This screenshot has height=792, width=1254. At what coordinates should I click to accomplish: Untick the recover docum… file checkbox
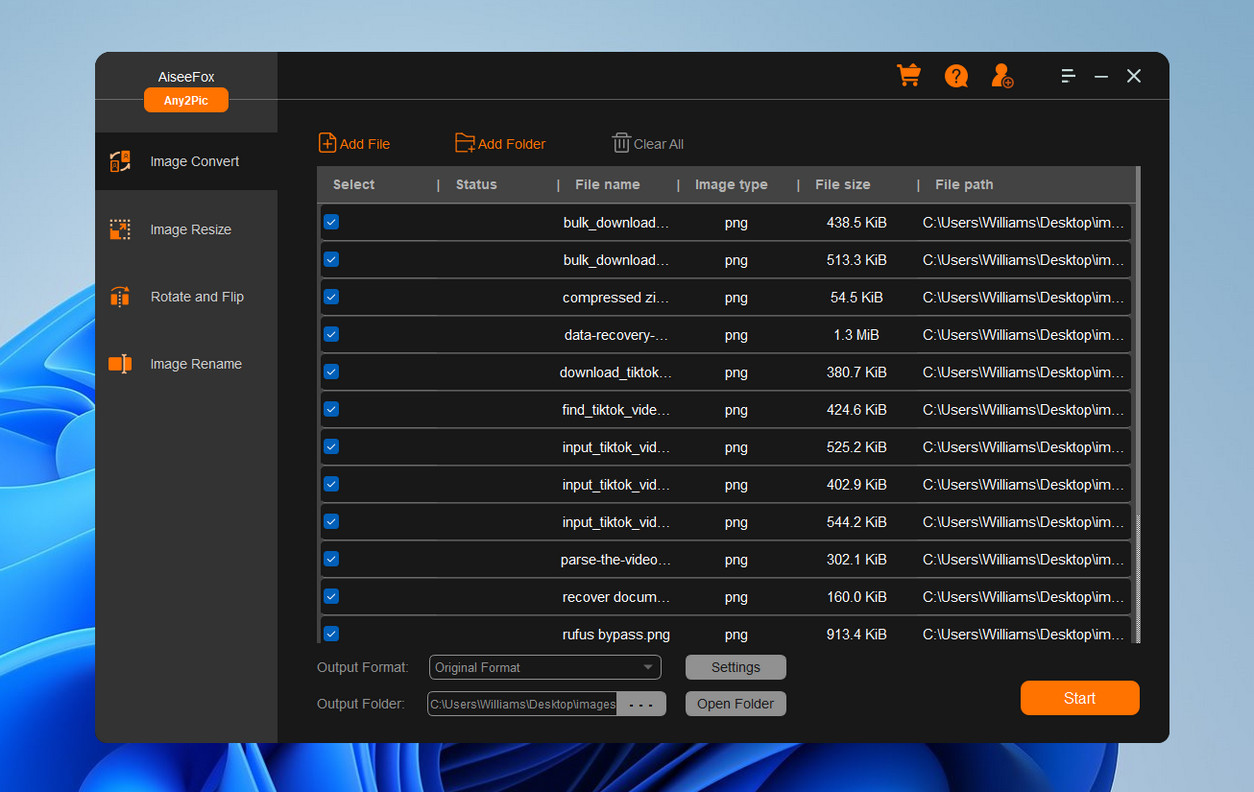point(331,596)
